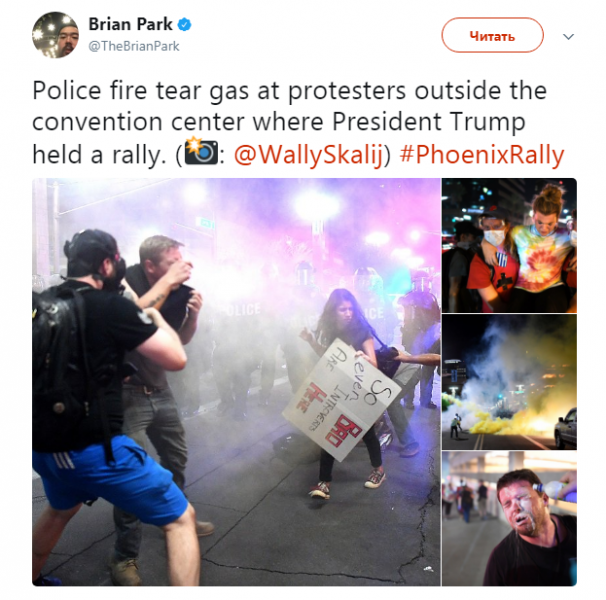Open the tie-dye shirt protesters photo
Viewport: 606px width, 600px height.
(509, 245)
